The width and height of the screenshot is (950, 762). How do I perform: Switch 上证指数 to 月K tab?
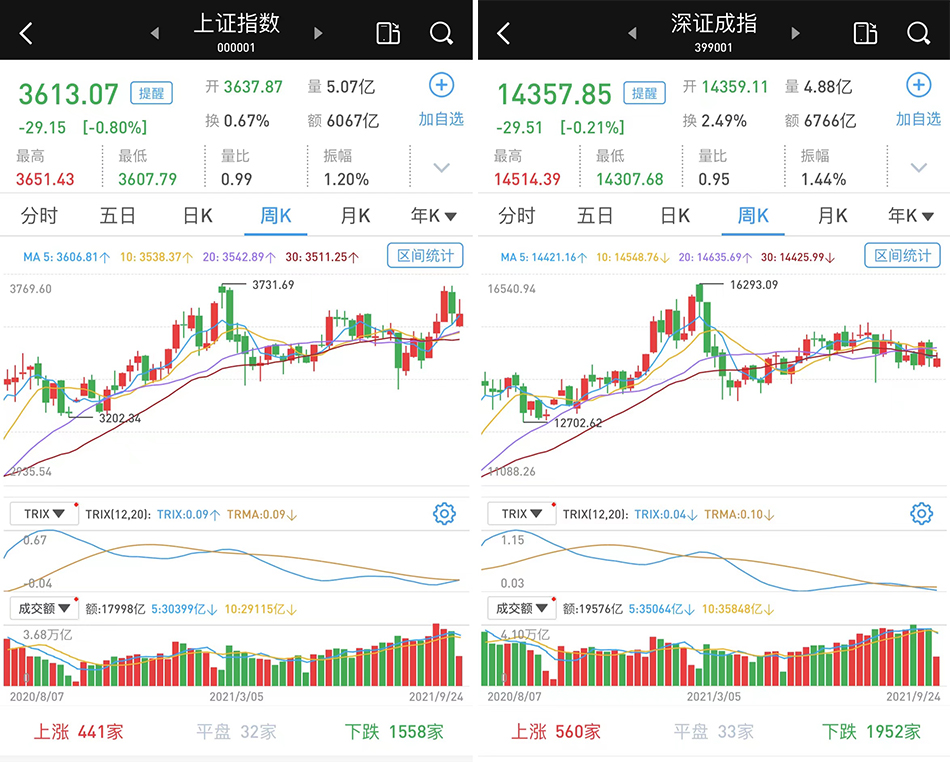pyautogui.click(x=355, y=216)
